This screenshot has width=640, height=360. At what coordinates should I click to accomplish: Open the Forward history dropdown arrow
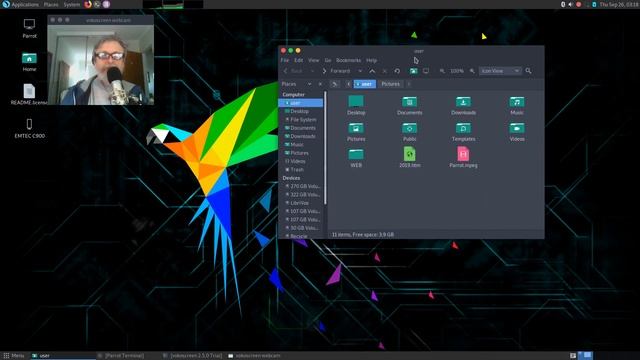(360, 71)
